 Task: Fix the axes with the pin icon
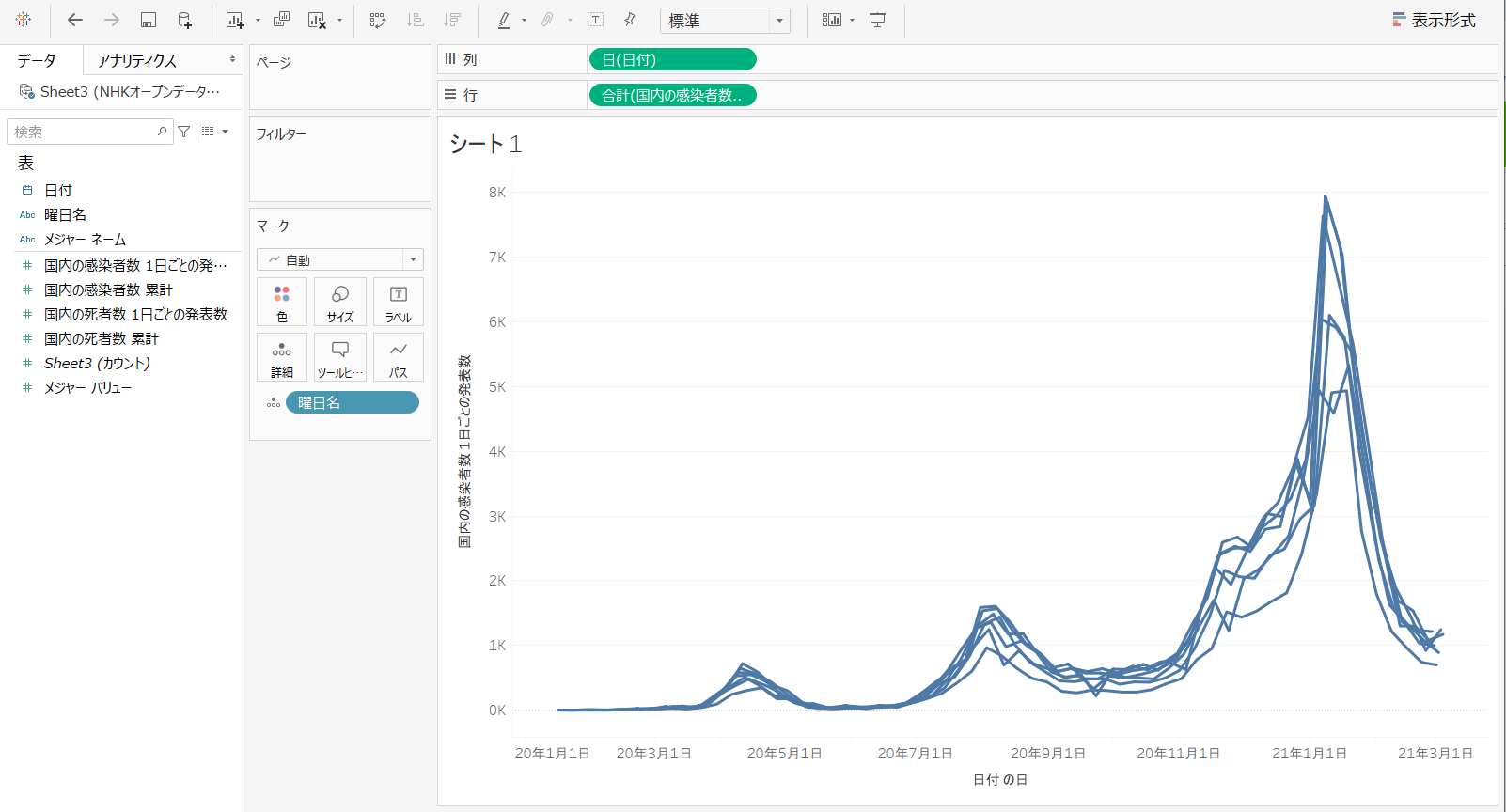pos(630,20)
